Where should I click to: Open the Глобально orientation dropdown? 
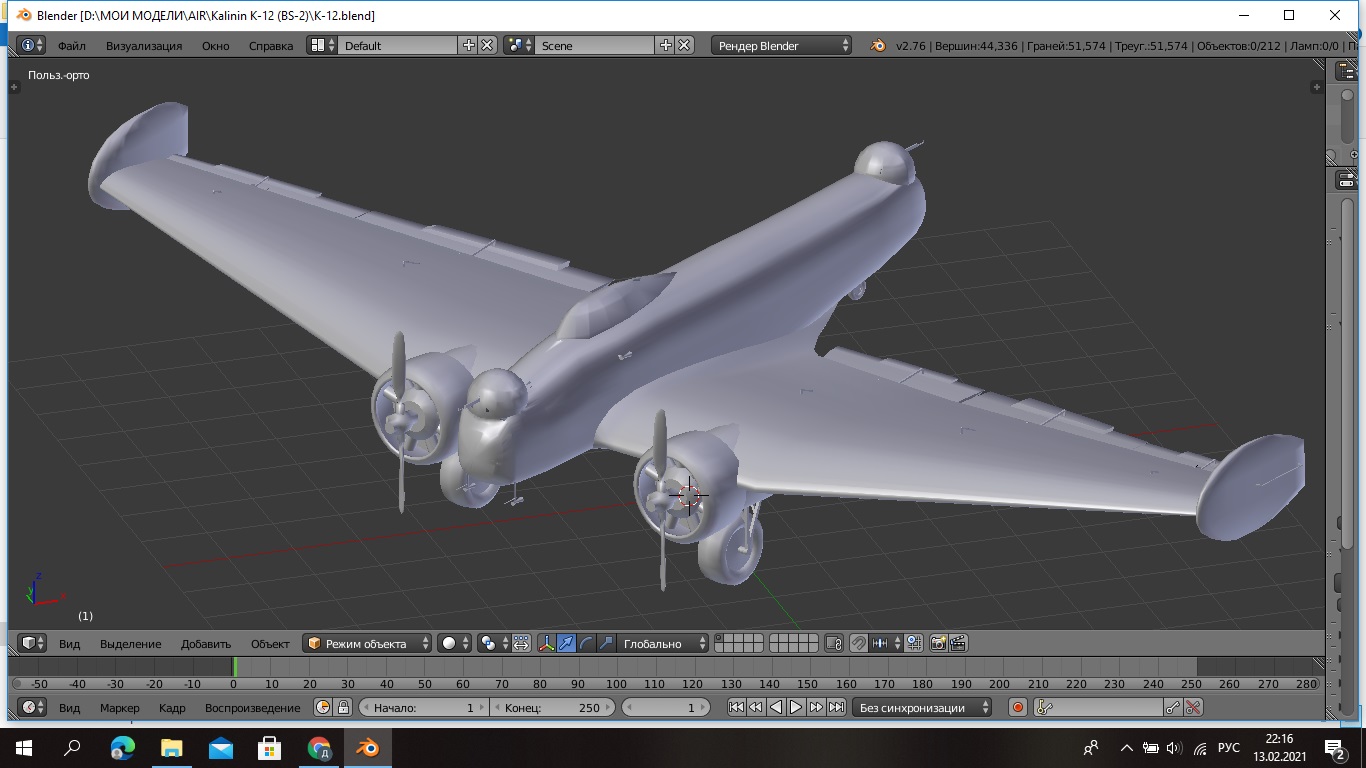662,643
